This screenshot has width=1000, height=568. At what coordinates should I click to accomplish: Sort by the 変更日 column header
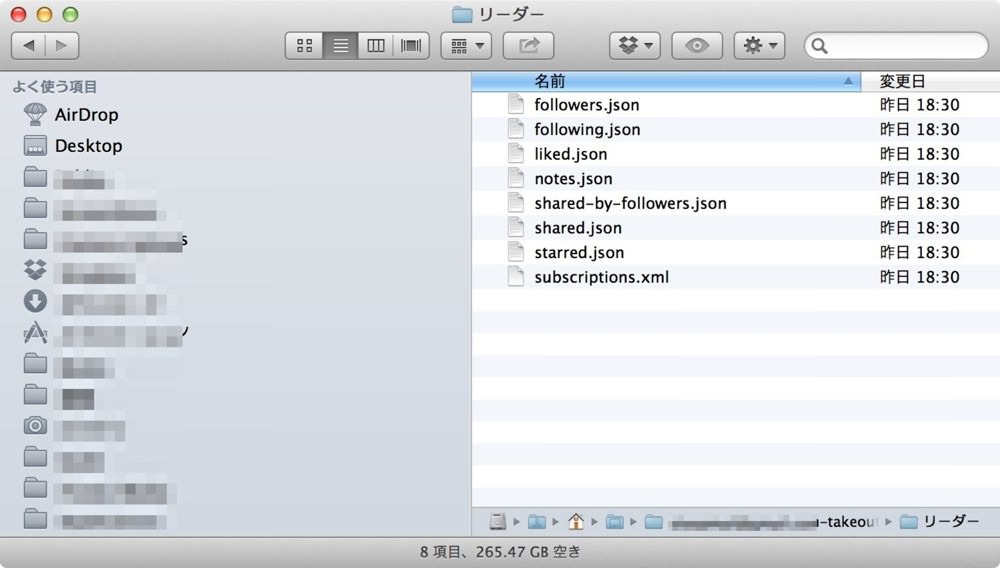(930, 81)
